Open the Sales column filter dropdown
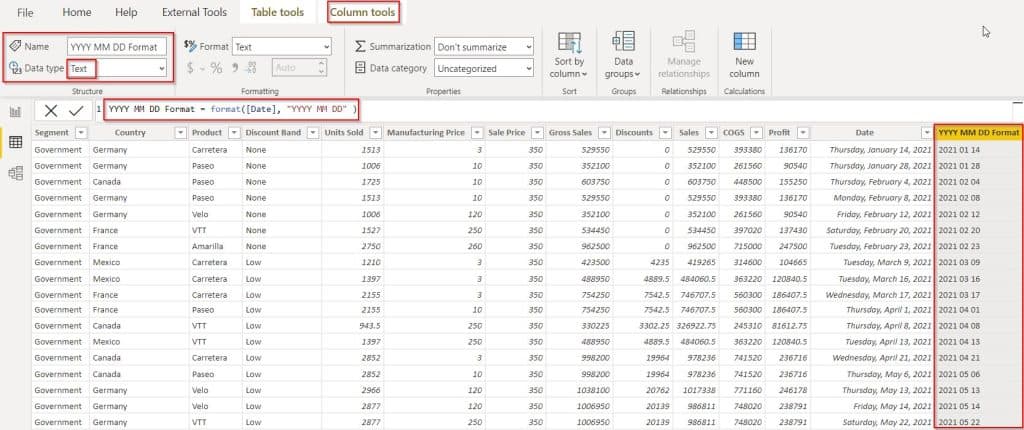Image resolution: width=1024 pixels, height=430 pixels. tap(711, 133)
